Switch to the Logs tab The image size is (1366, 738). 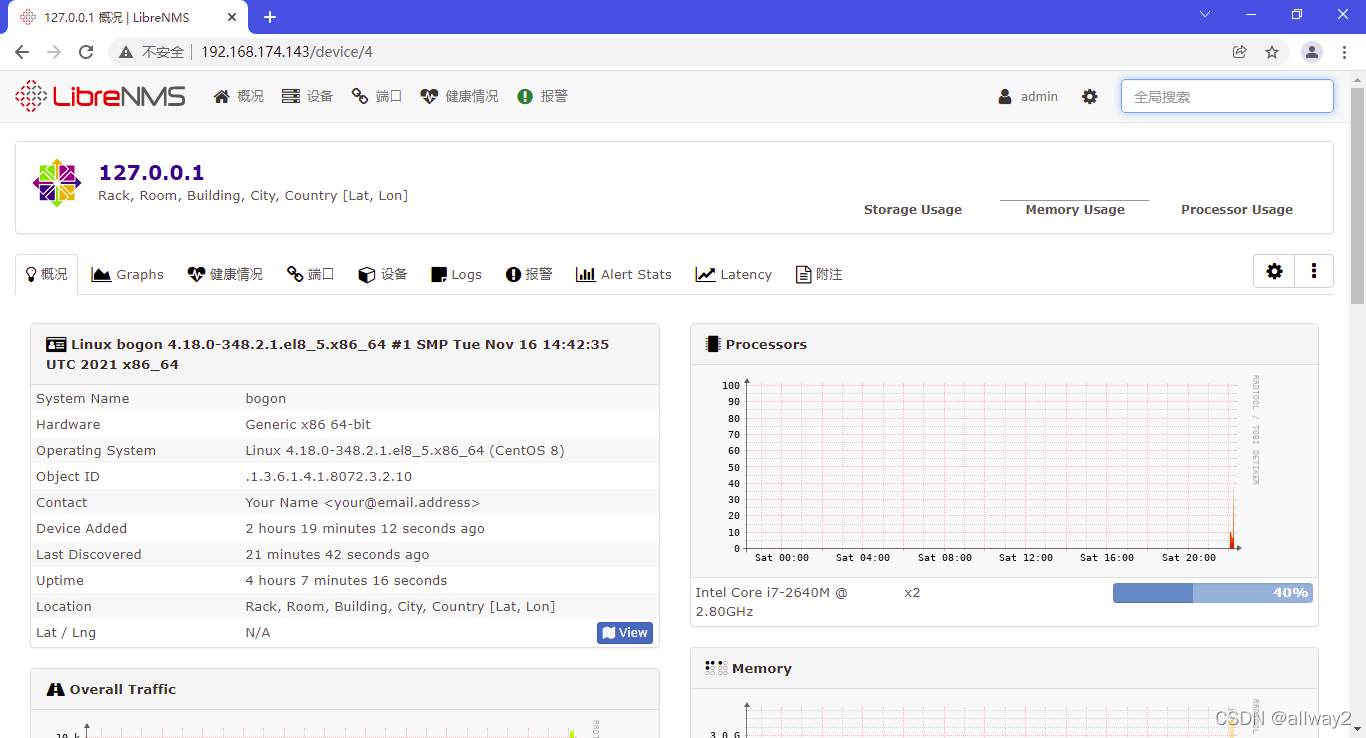[456, 274]
